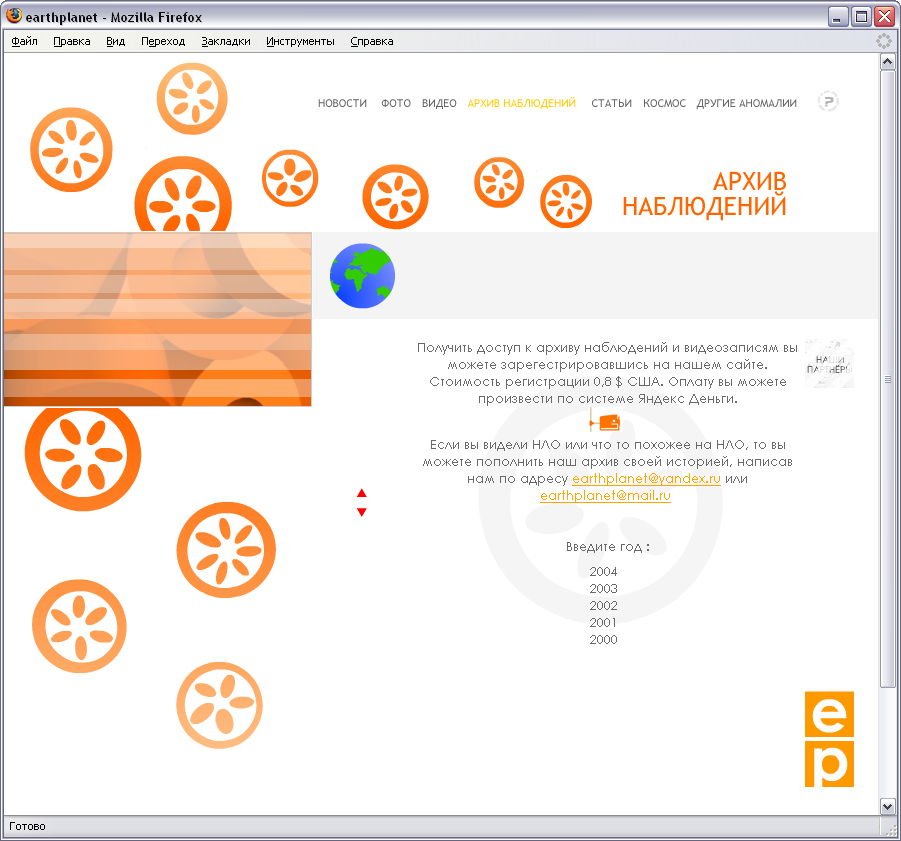Open the Наши партнеры thumbnail

[829, 364]
